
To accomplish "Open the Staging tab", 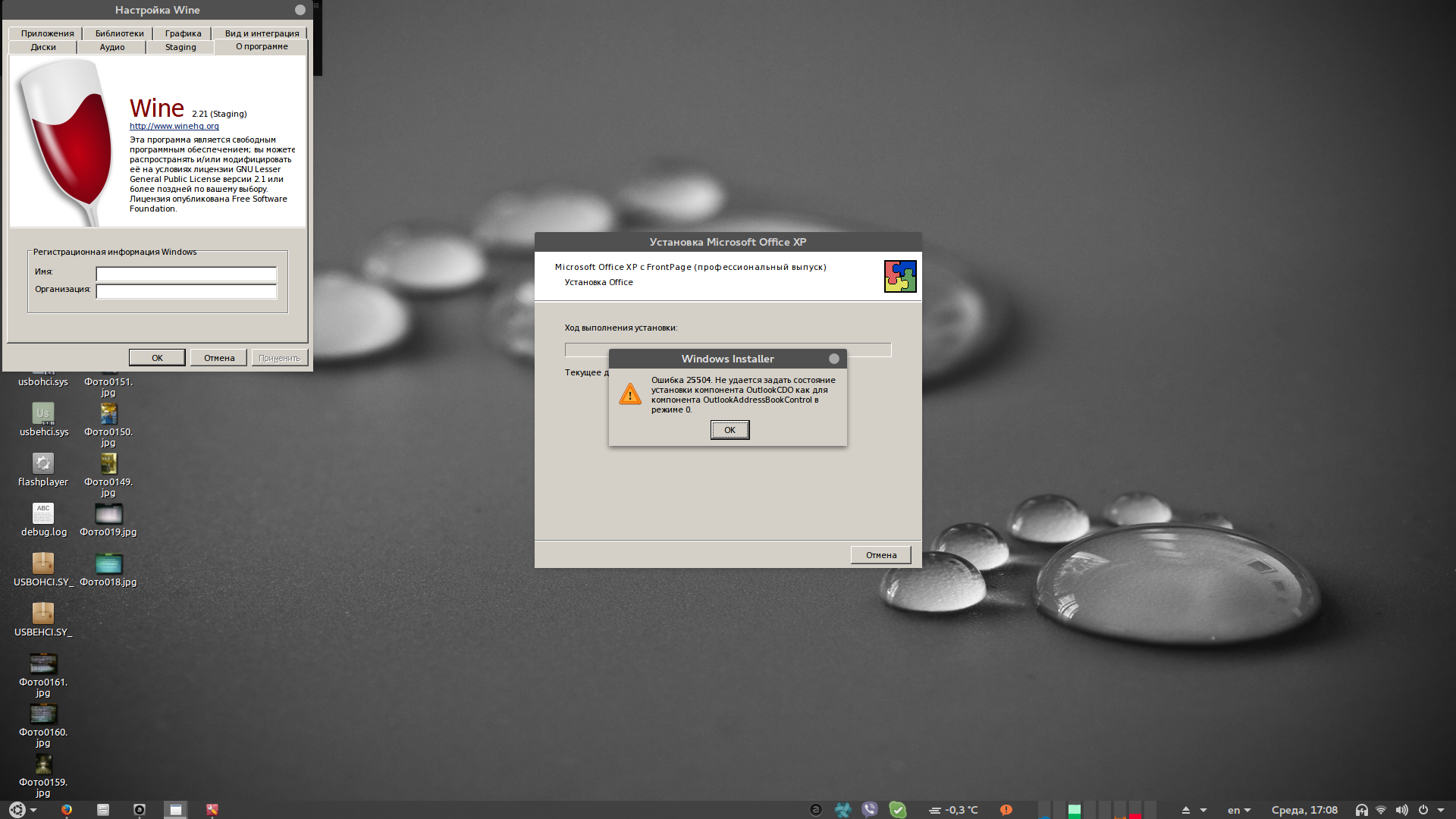I will pos(180,47).
